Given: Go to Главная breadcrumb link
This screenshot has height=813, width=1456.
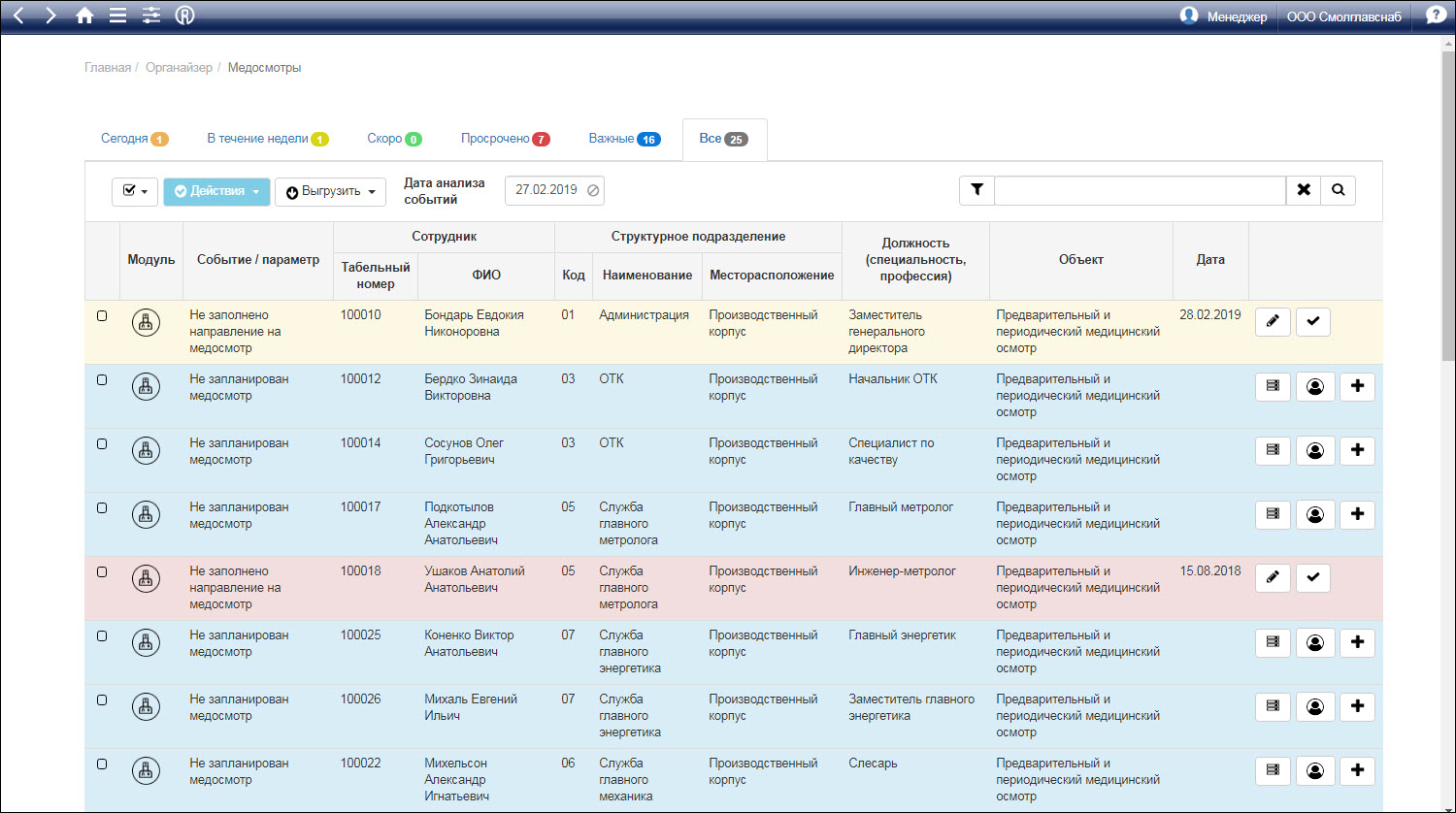Looking at the screenshot, I should coord(108,68).
